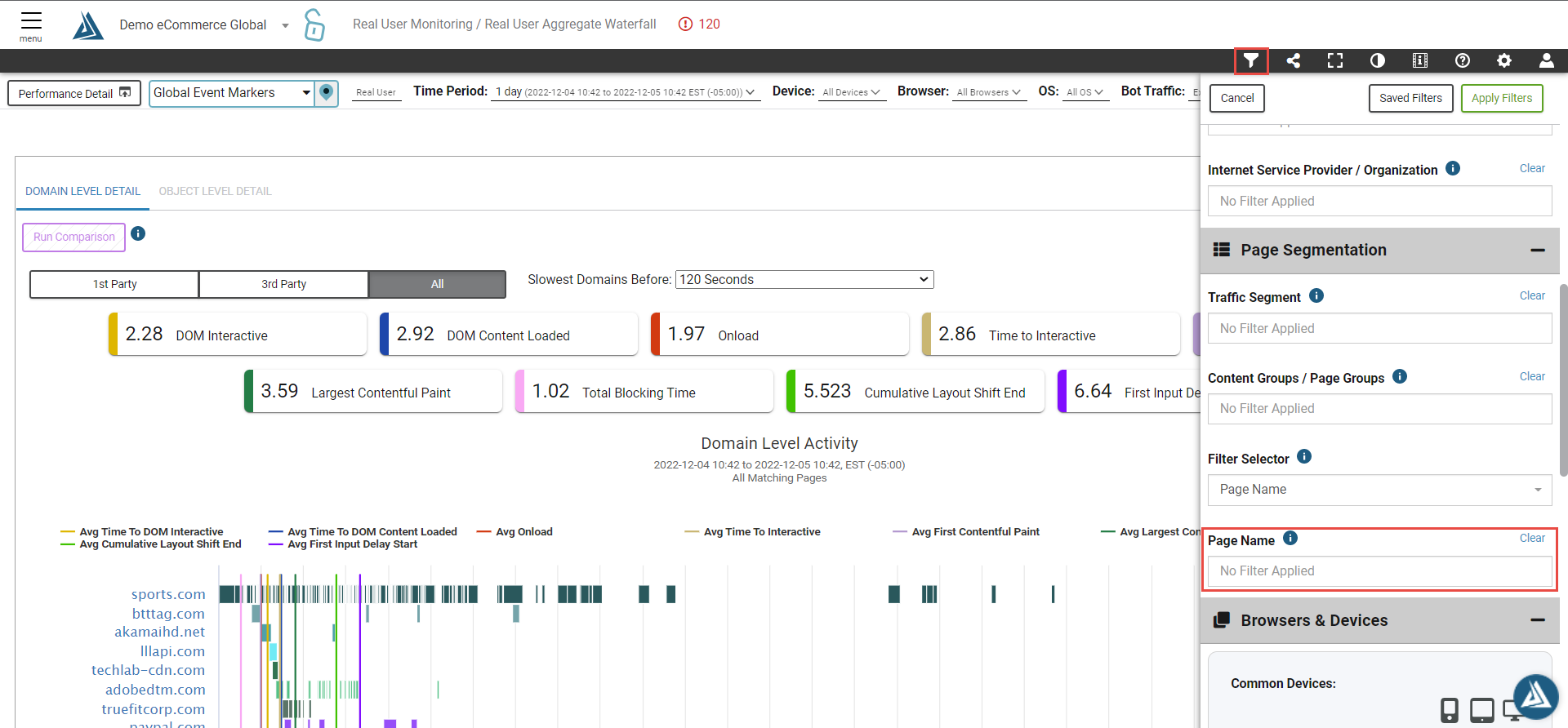Select the mobile phone device icon
1568x728 pixels.
pyautogui.click(x=1450, y=709)
